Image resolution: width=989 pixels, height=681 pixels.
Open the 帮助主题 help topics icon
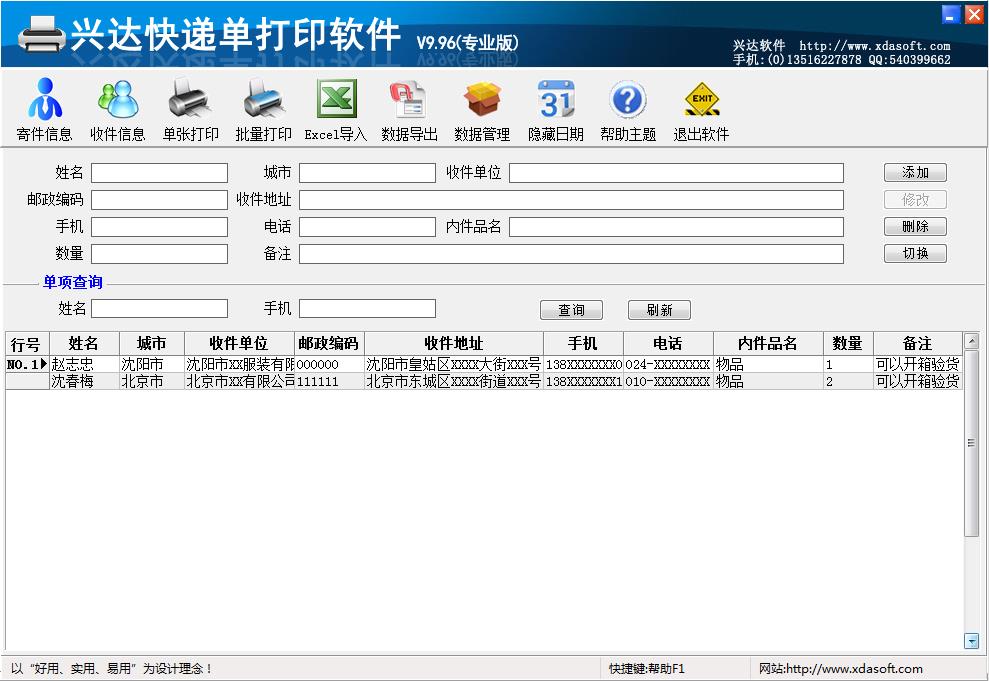tap(628, 110)
